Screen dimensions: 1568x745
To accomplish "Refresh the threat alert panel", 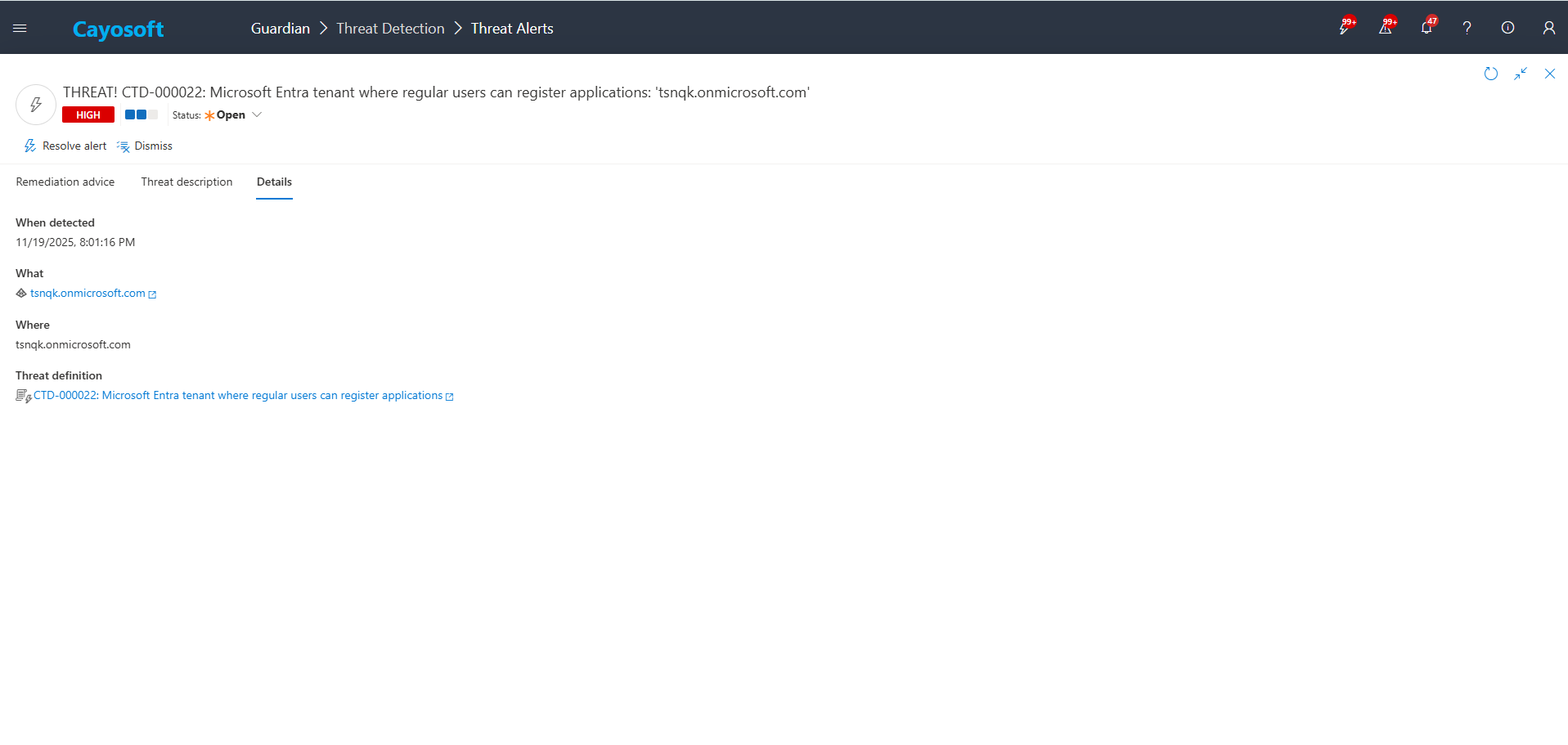I will (1490, 74).
